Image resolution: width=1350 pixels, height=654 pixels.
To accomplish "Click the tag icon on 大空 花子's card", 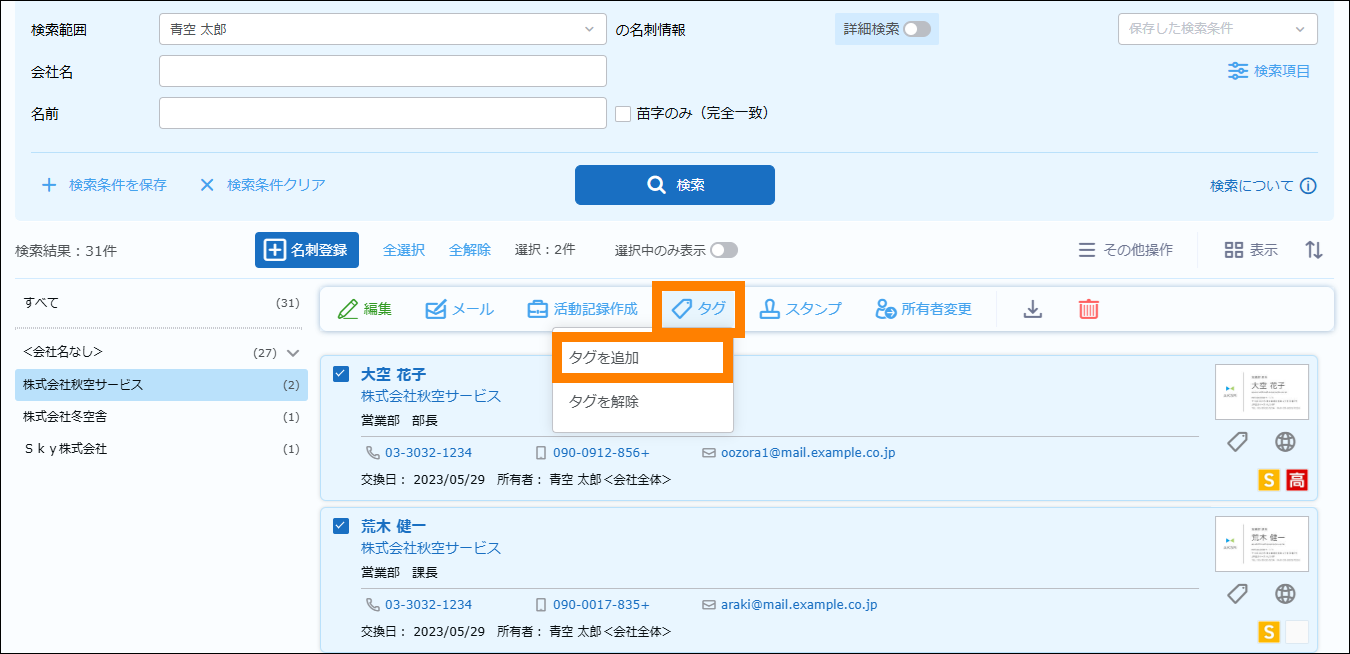I will [1237, 442].
